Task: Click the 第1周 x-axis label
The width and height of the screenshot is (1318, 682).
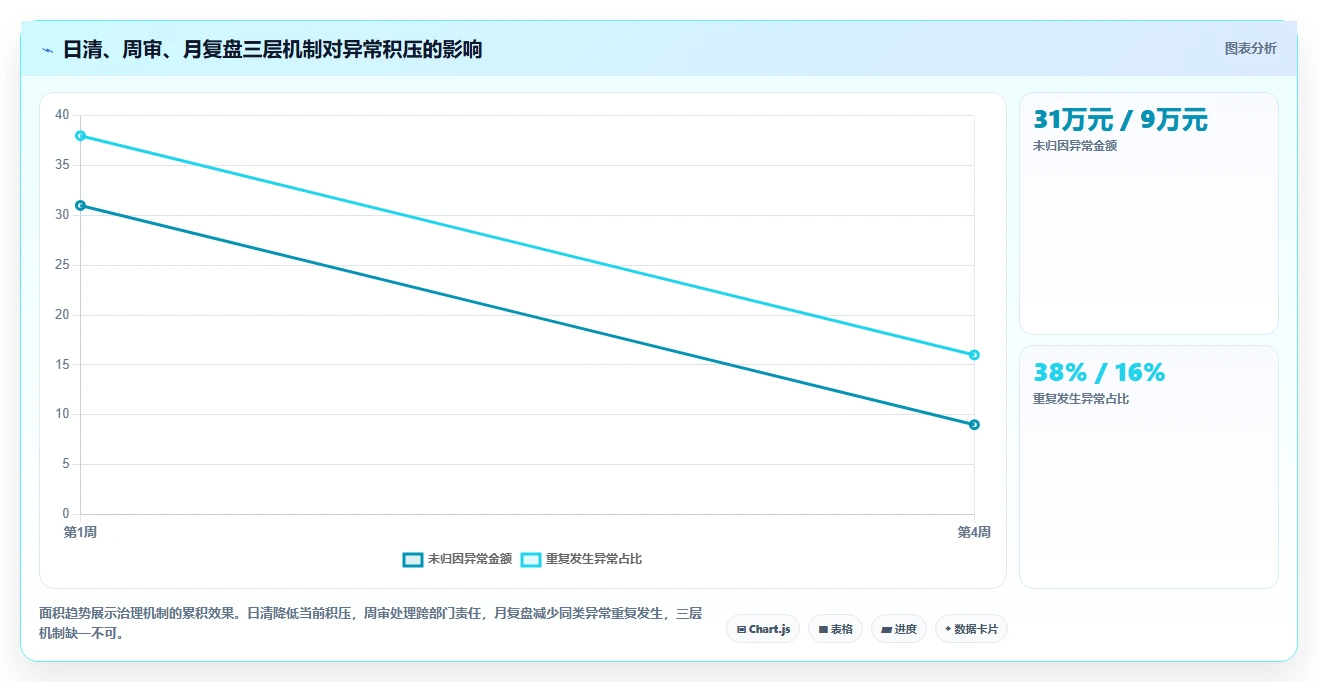Action: click(81, 532)
